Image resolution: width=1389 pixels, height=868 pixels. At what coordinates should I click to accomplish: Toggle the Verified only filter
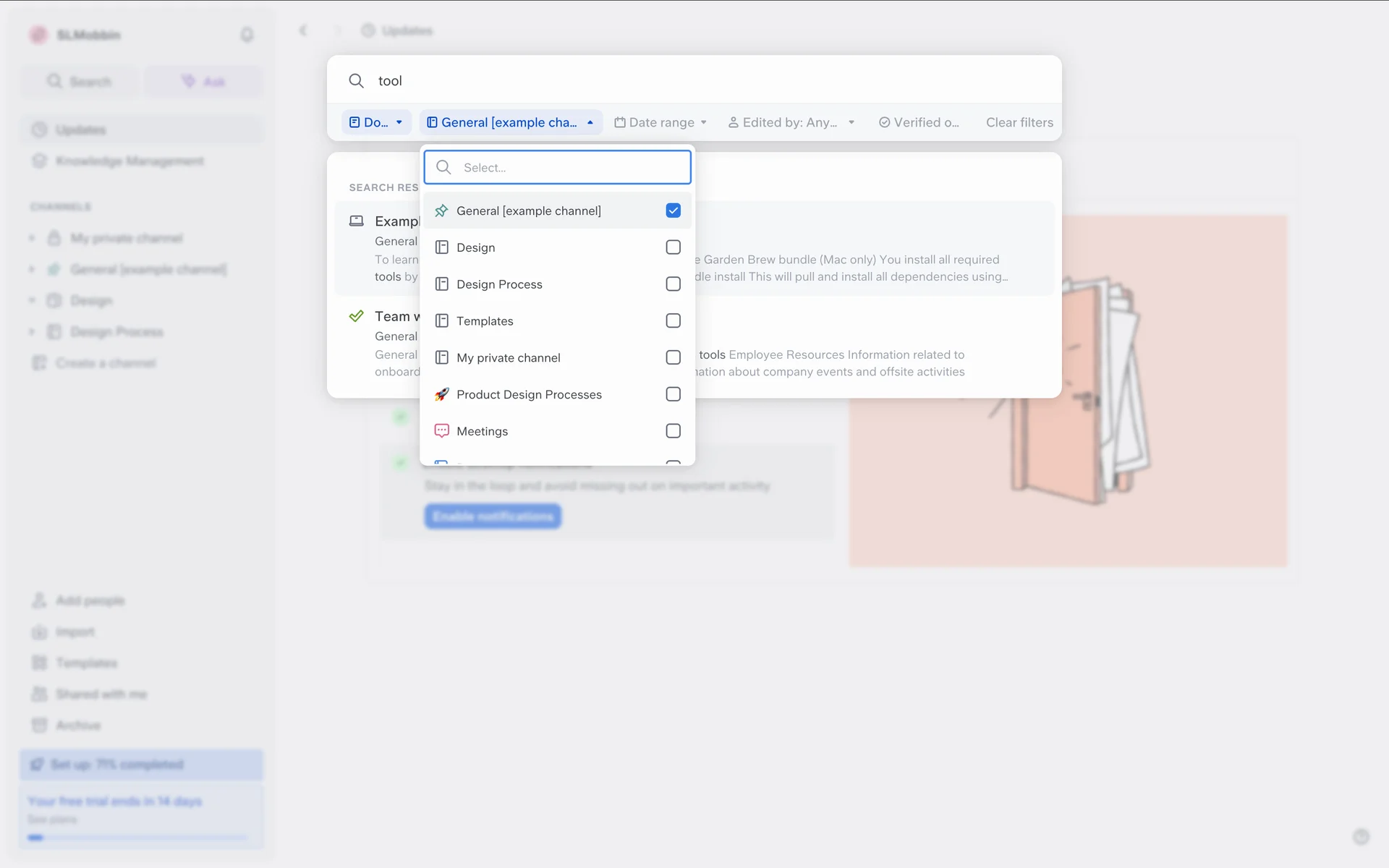[919, 122]
